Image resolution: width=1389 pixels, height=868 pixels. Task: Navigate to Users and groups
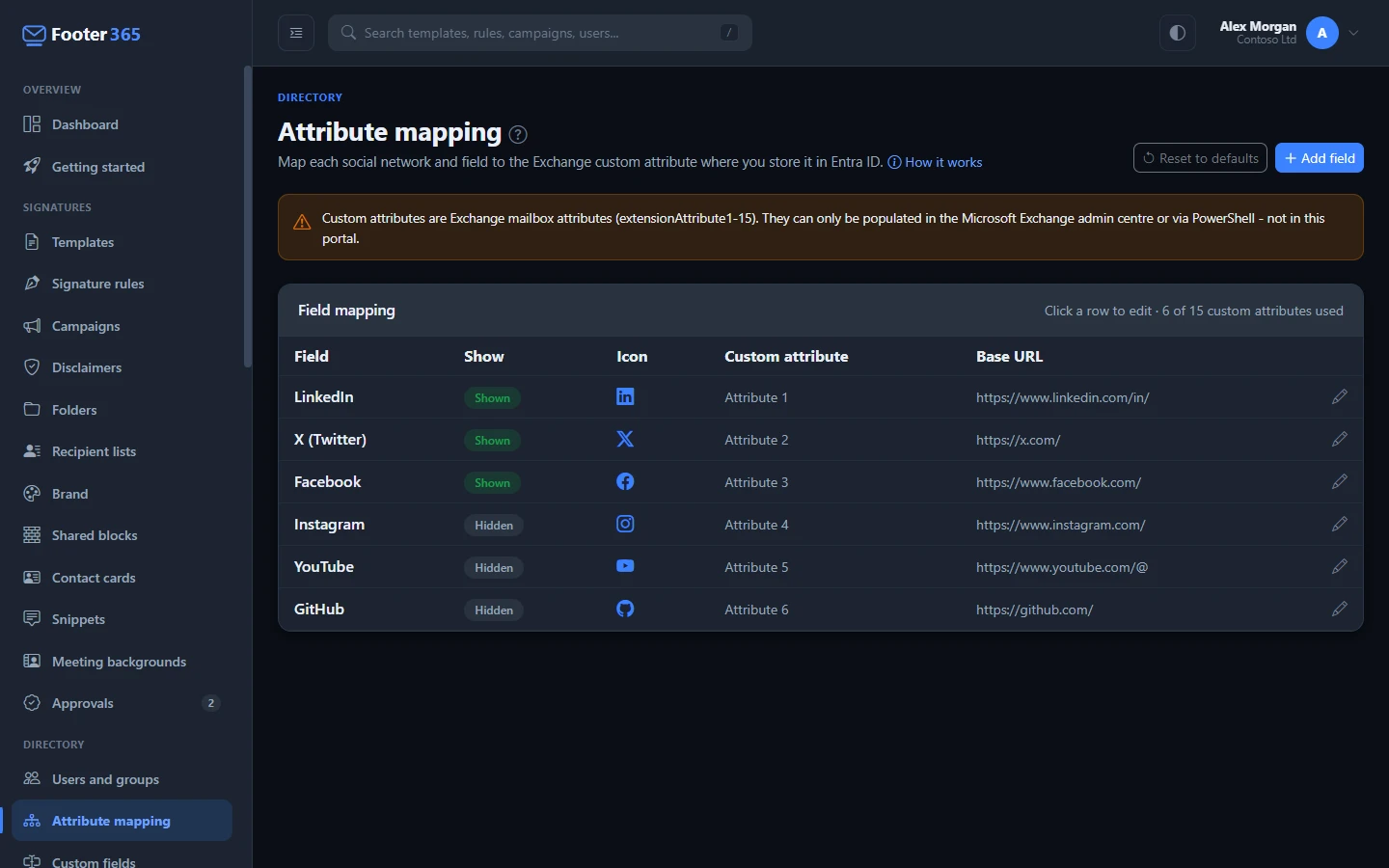122,779
